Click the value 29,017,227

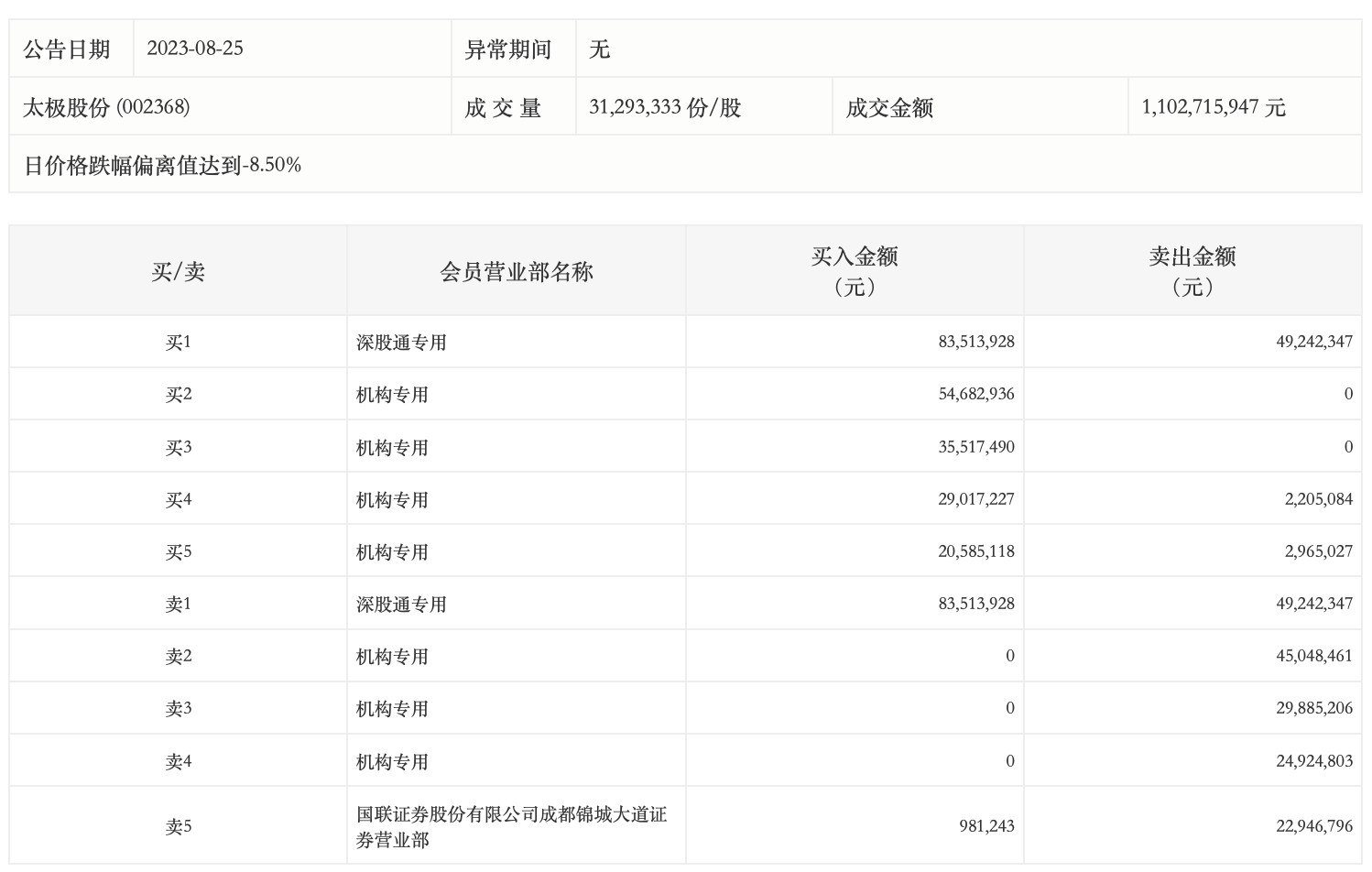pos(976,499)
